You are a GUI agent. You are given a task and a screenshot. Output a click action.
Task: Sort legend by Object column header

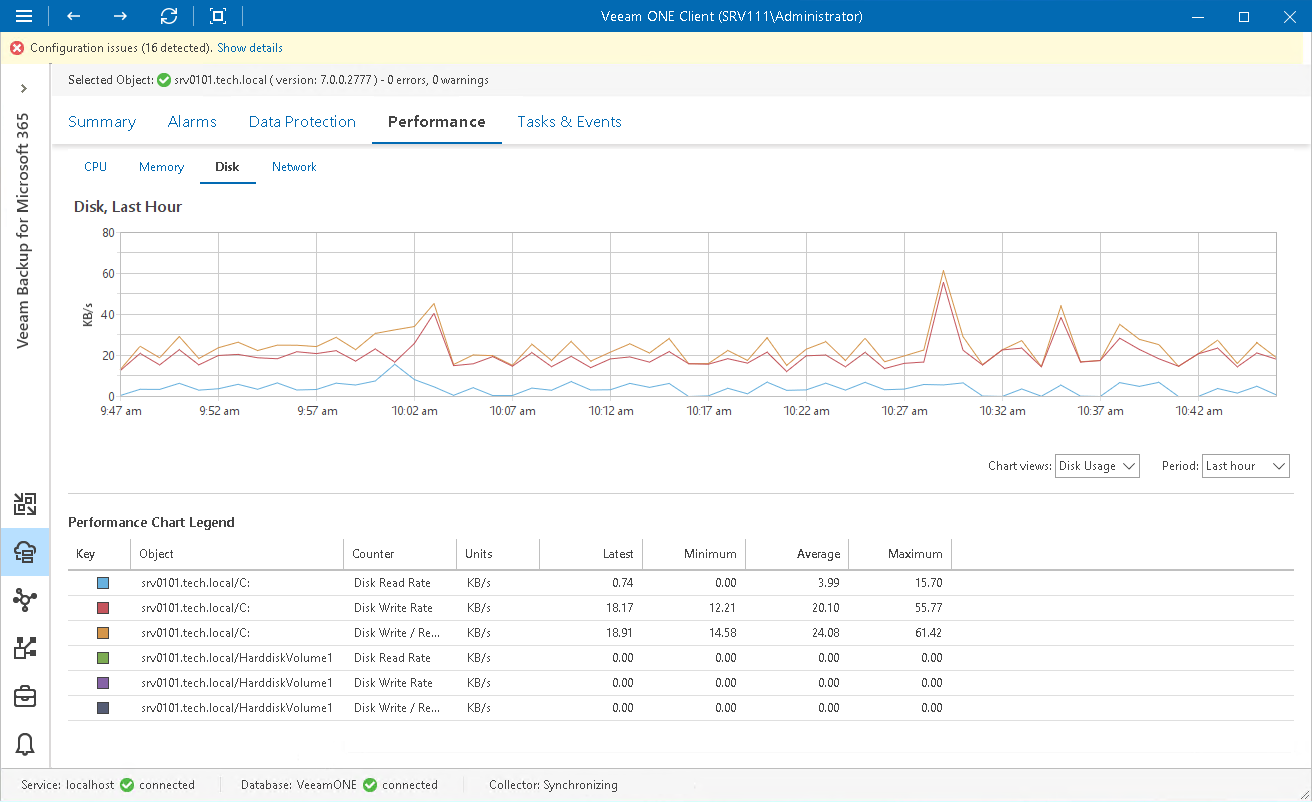pos(237,554)
